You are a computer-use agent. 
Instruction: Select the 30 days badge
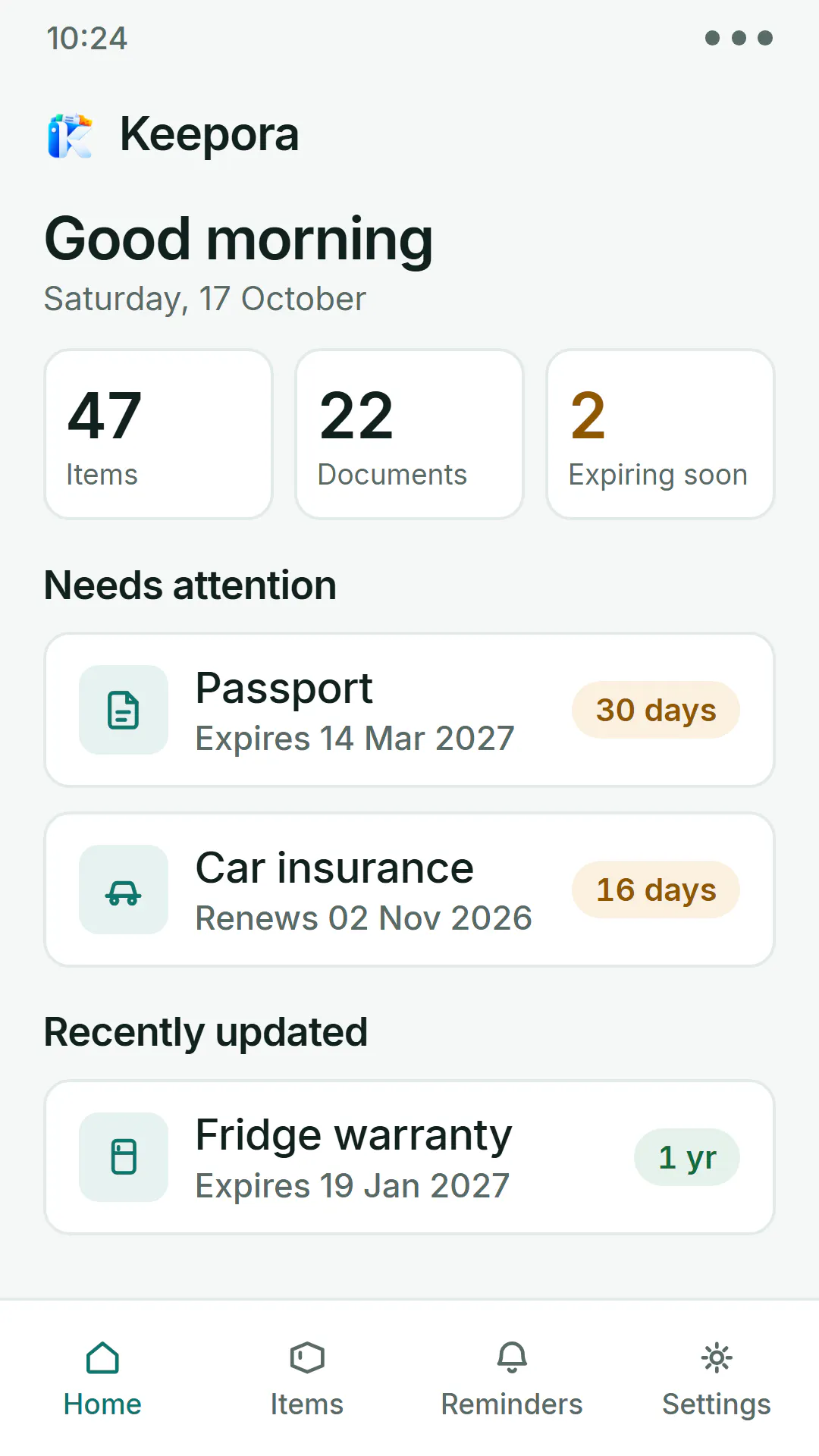click(656, 710)
